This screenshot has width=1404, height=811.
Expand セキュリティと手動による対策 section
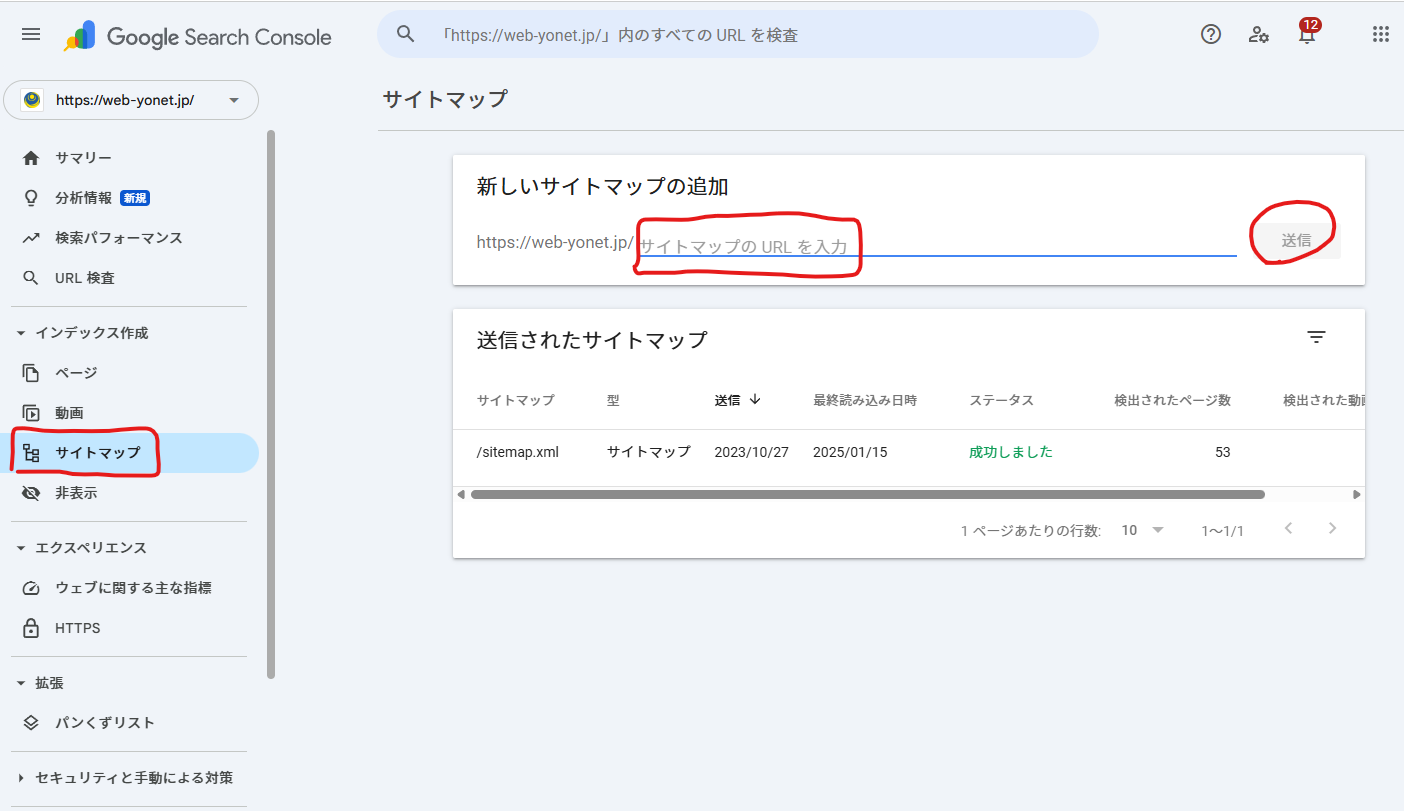pos(21,778)
